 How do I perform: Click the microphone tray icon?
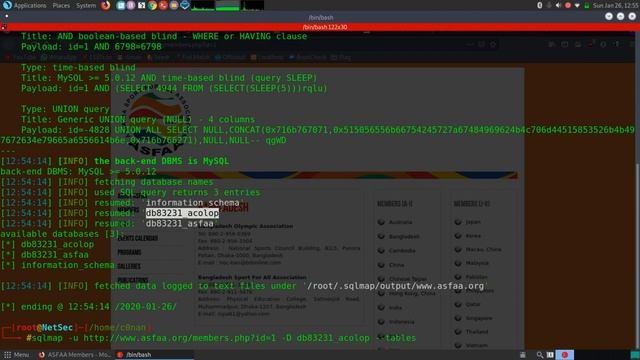[x=549, y=5]
